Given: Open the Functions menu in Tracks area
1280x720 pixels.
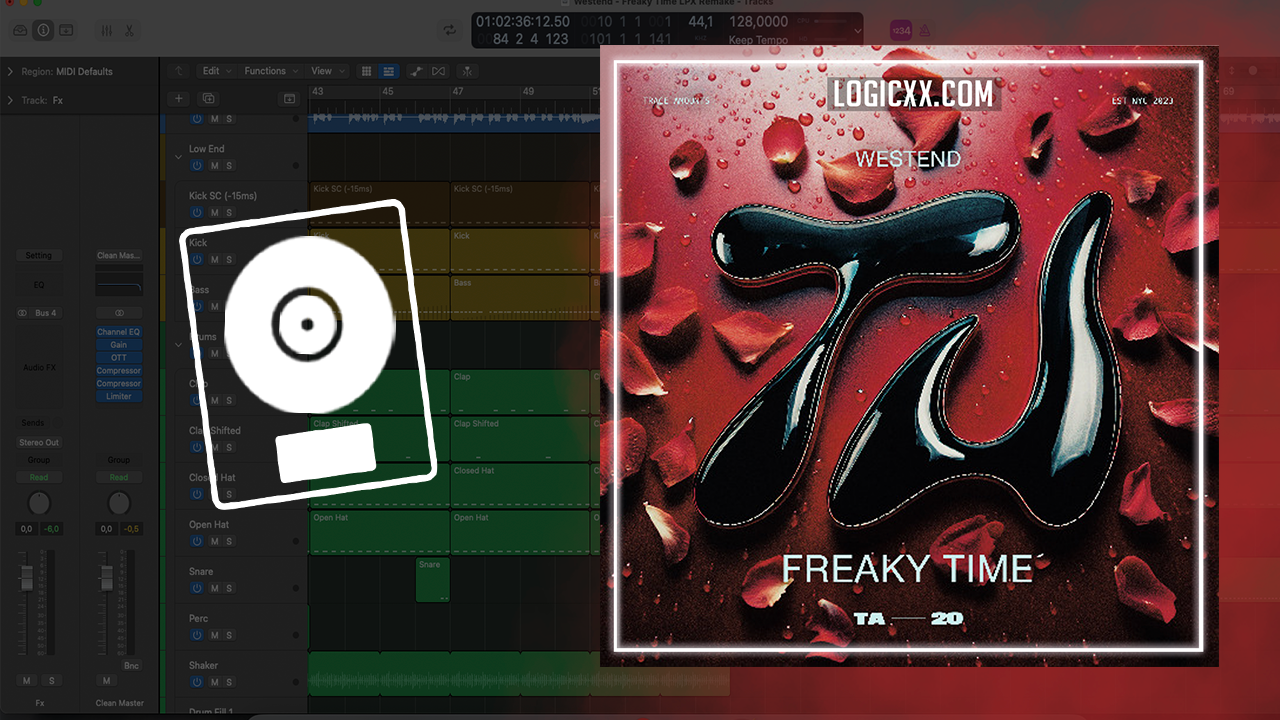Looking at the screenshot, I should [x=269, y=71].
